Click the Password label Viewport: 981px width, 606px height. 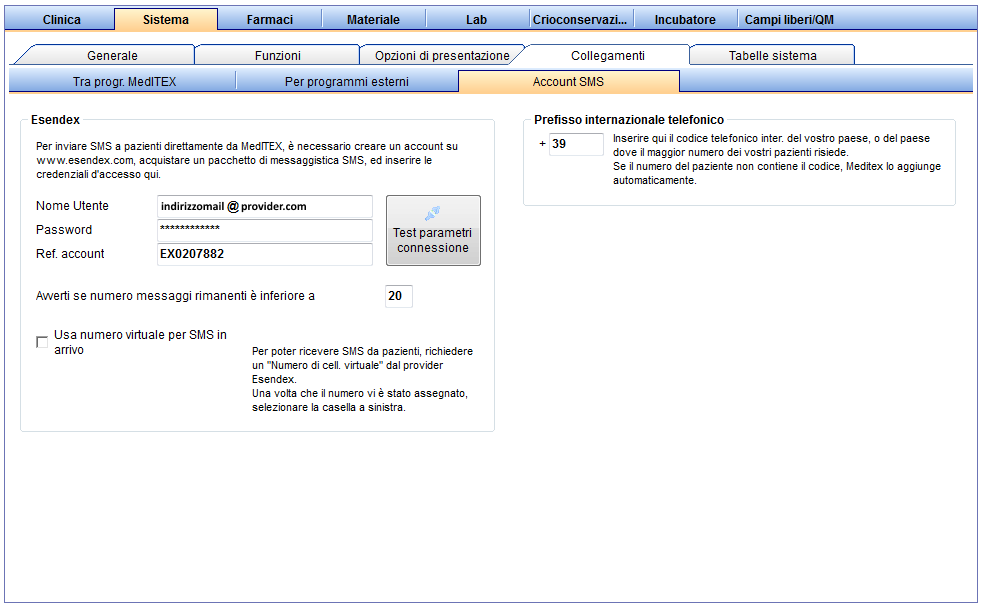64,230
